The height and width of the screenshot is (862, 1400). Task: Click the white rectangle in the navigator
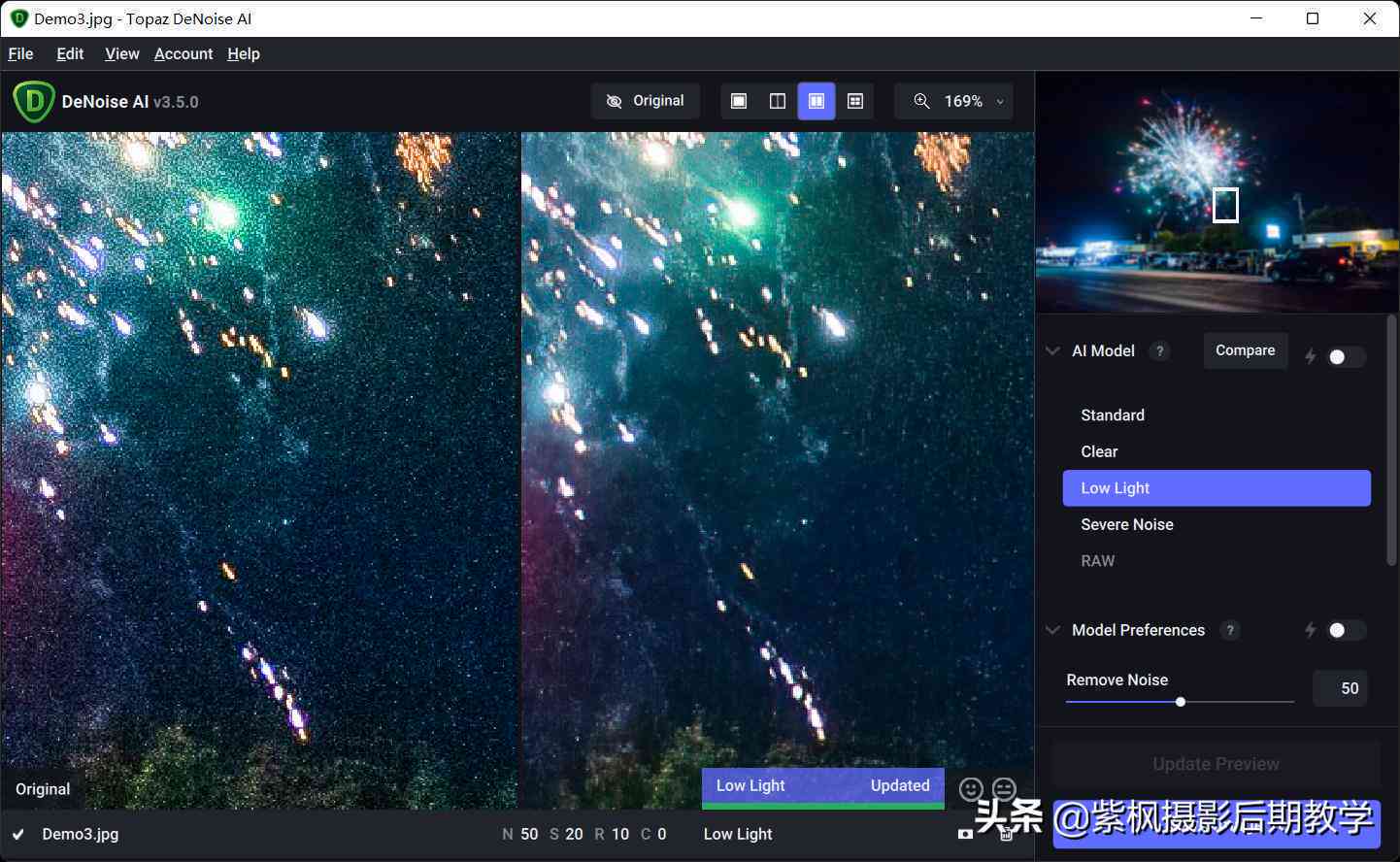pyautogui.click(x=1226, y=205)
